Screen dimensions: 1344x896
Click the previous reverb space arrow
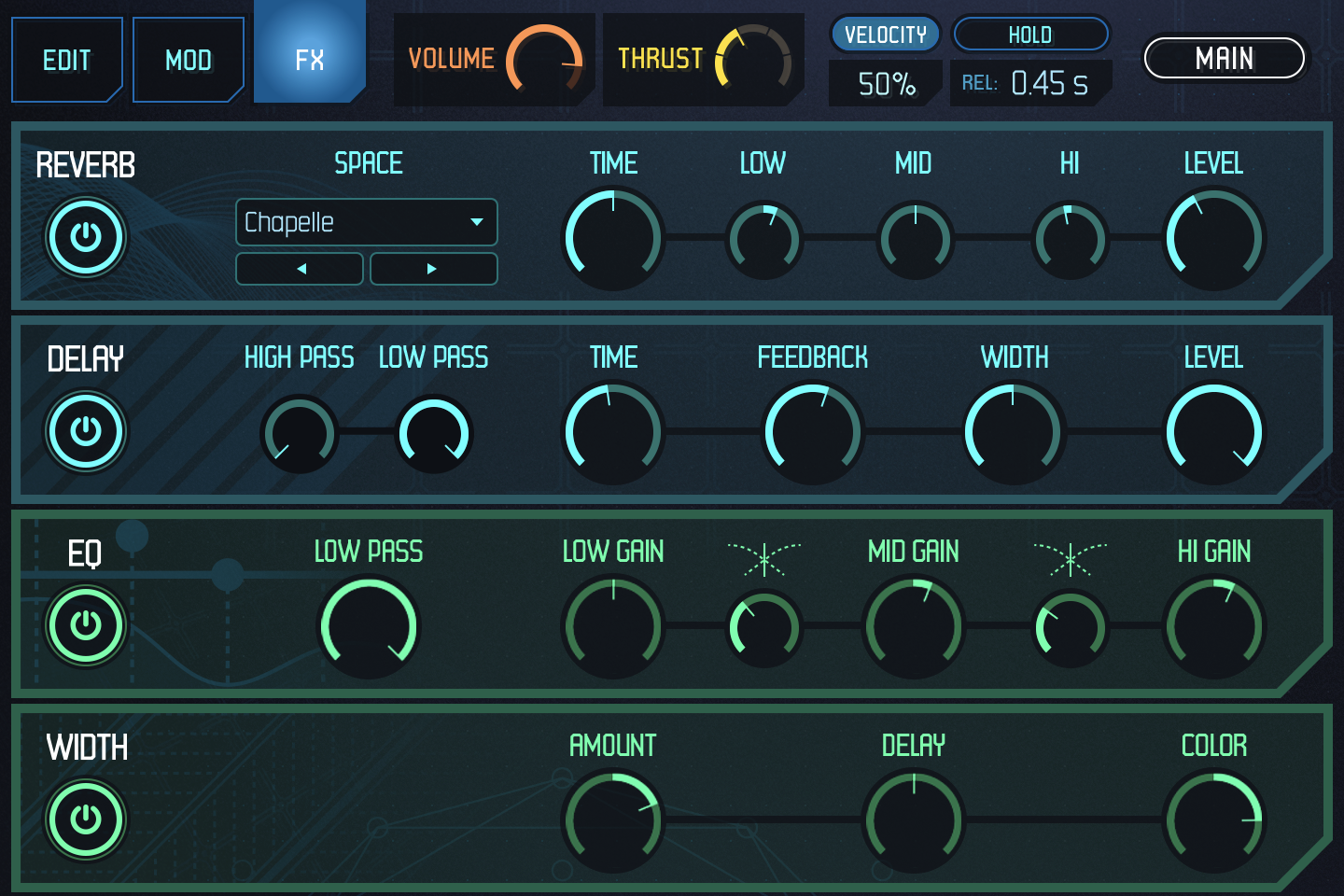[300, 269]
